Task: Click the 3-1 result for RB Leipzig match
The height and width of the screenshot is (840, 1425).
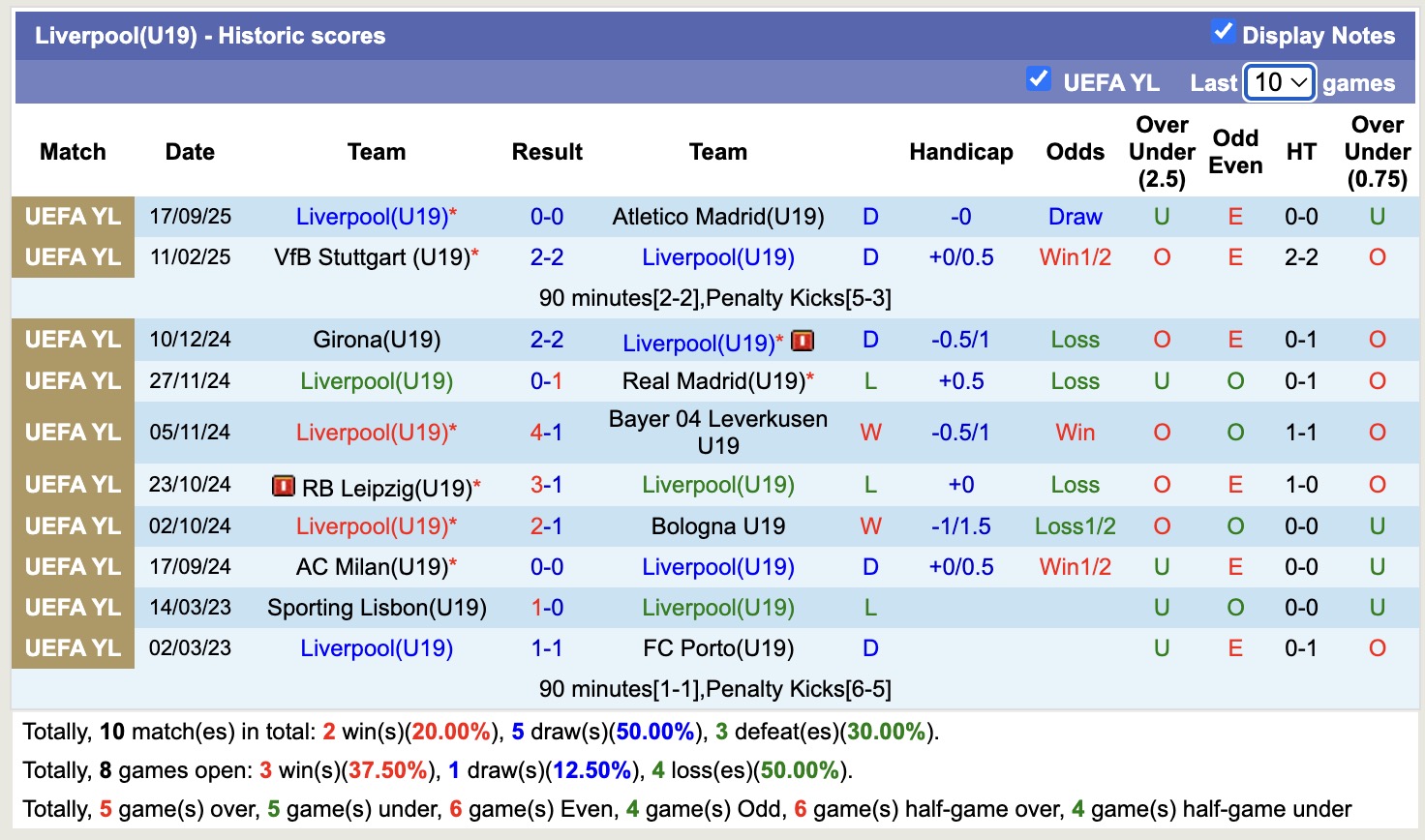Action: 546,485
